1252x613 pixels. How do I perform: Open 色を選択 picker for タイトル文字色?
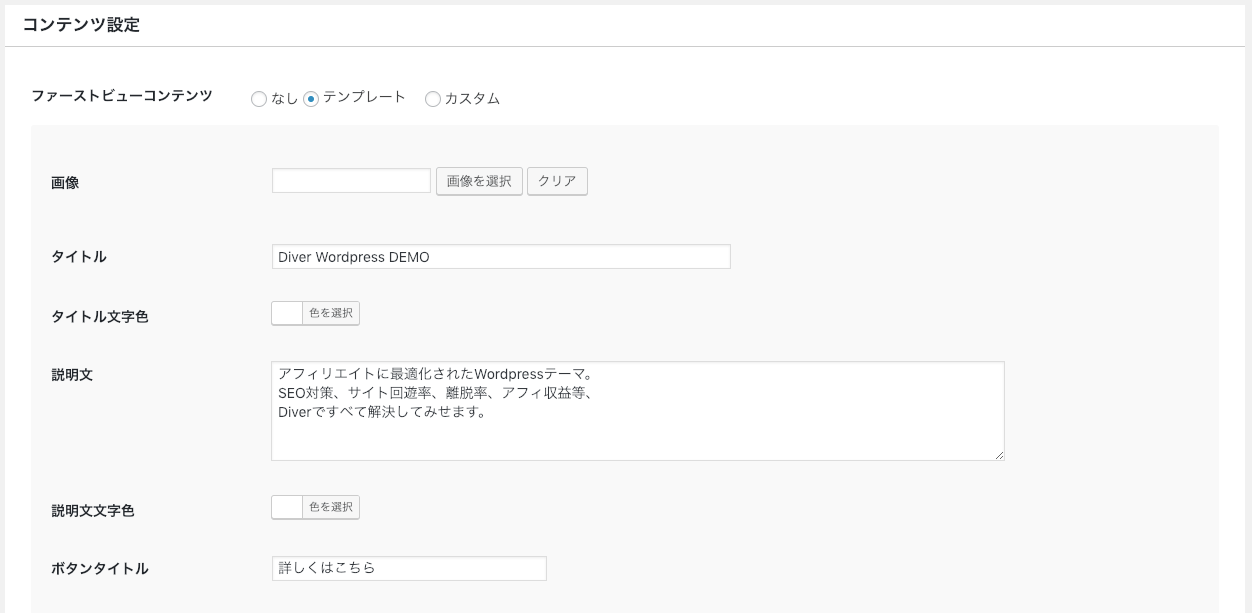(x=330, y=313)
